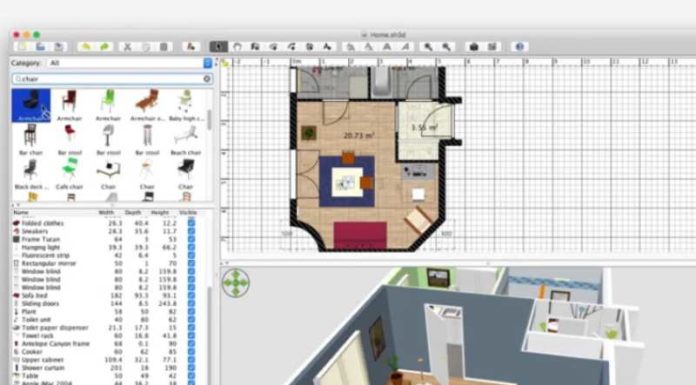Toggle bold text style
The image size is (696, 385).
tap(387, 47)
